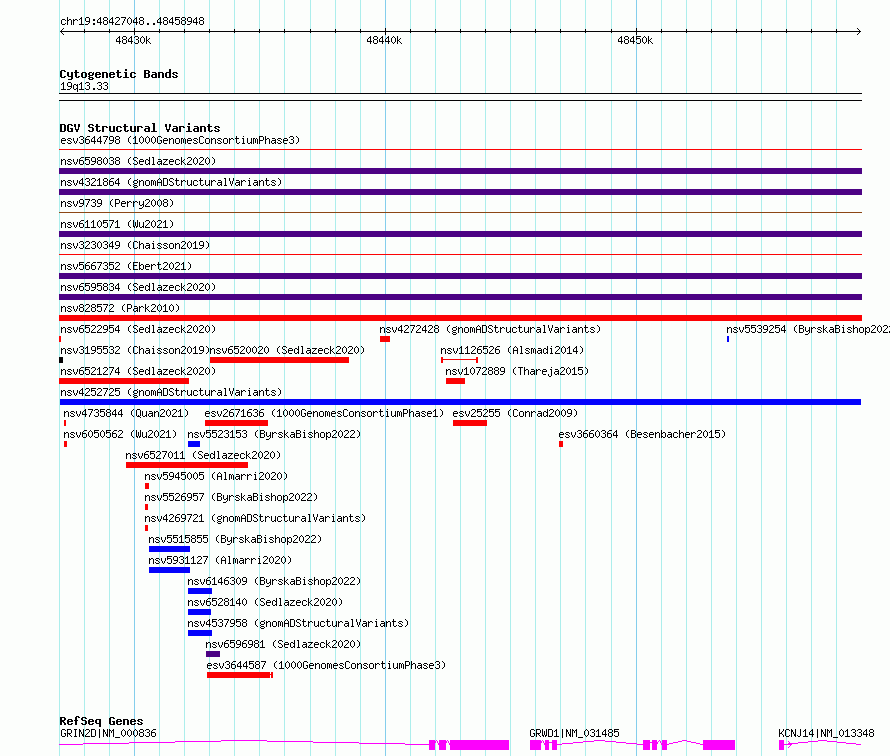Click nsv5526957 ByrskaBishop2022 label
Screen dimensions: 890x756
231,497
